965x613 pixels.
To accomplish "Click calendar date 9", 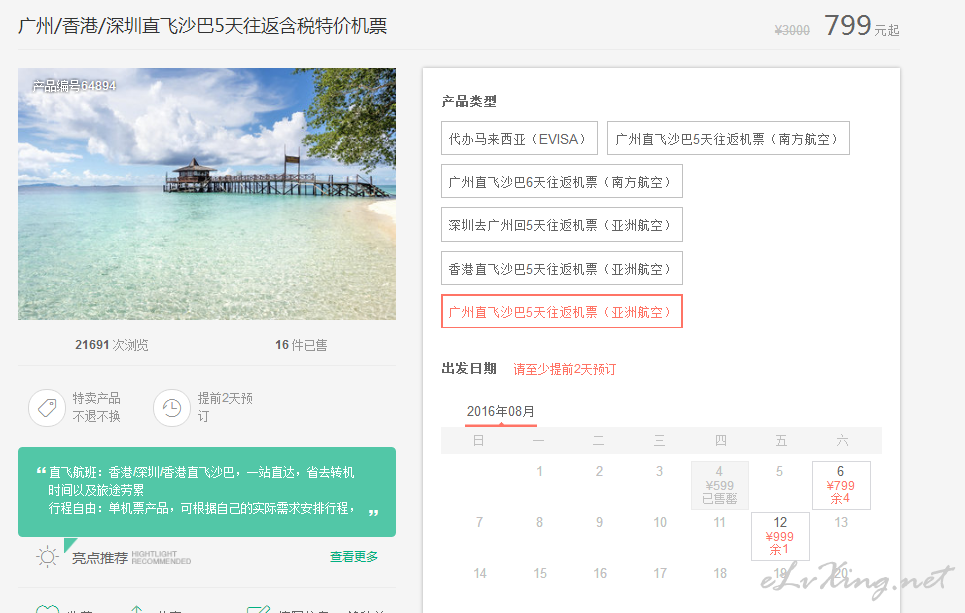I will [x=599, y=523].
